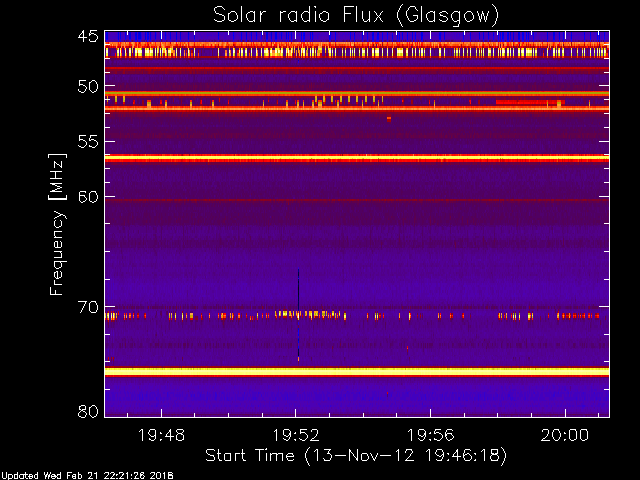Select the 50 frequency axis label
Image resolution: width=640 pixels, height=480 pixels.
click(x=88, y=86)
